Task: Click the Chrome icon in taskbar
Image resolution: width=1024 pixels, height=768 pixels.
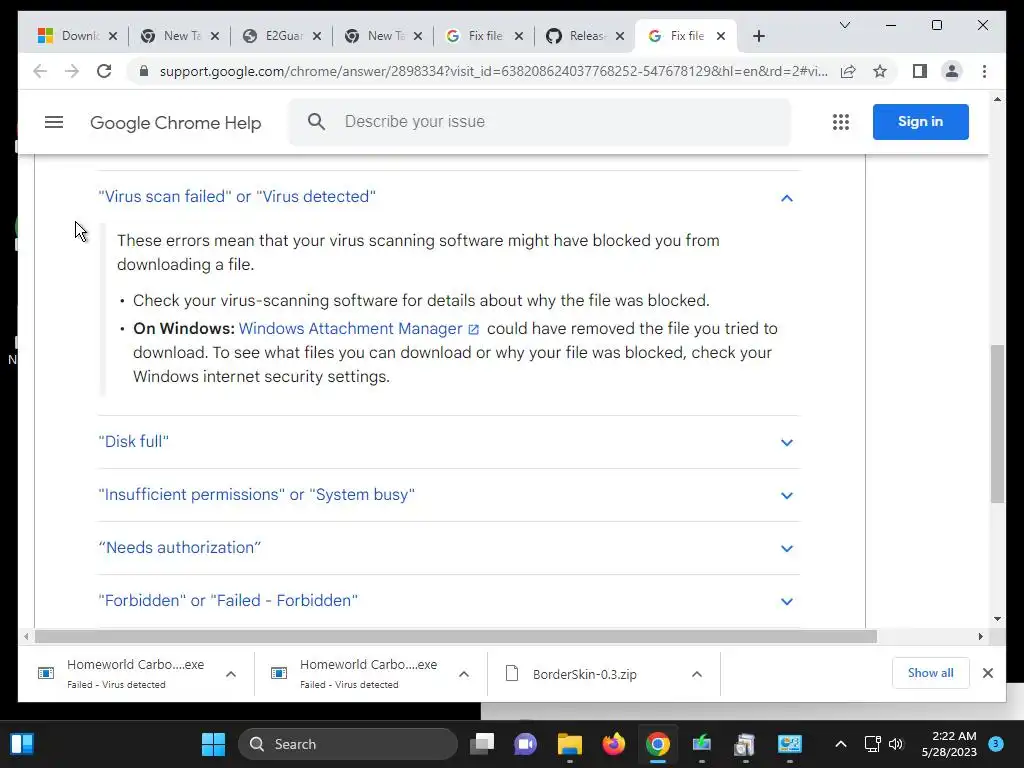Action: pyautogui.click(x=658, y=744)
